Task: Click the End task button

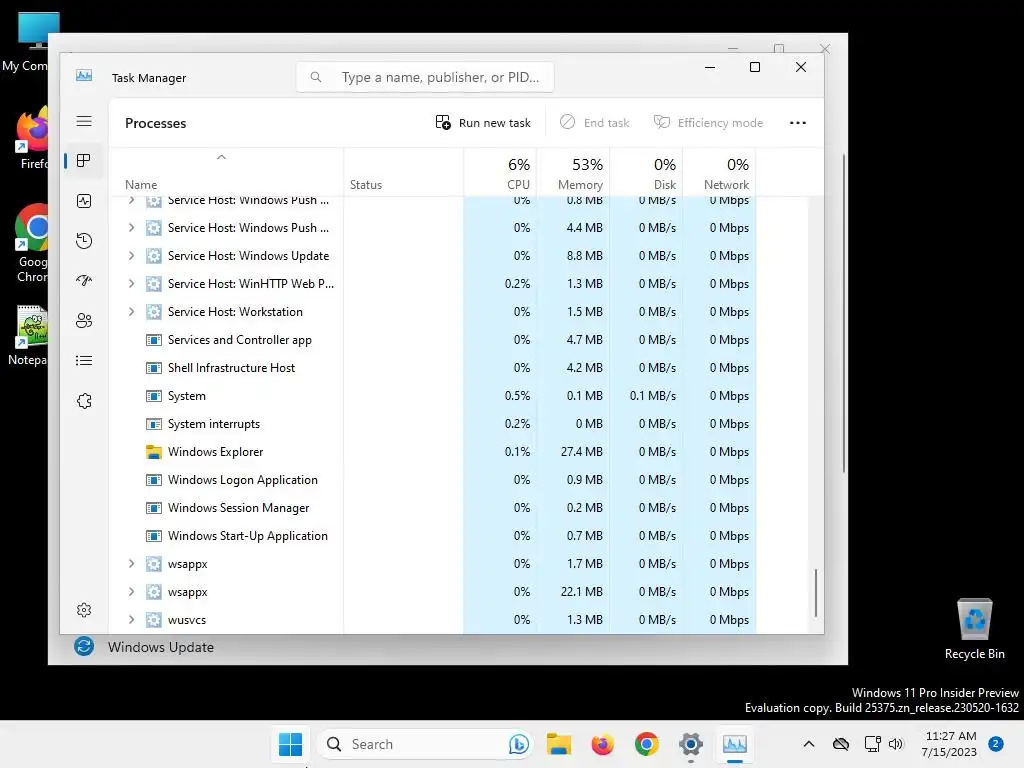Action: pyautogui.click(x=594, y=123)
